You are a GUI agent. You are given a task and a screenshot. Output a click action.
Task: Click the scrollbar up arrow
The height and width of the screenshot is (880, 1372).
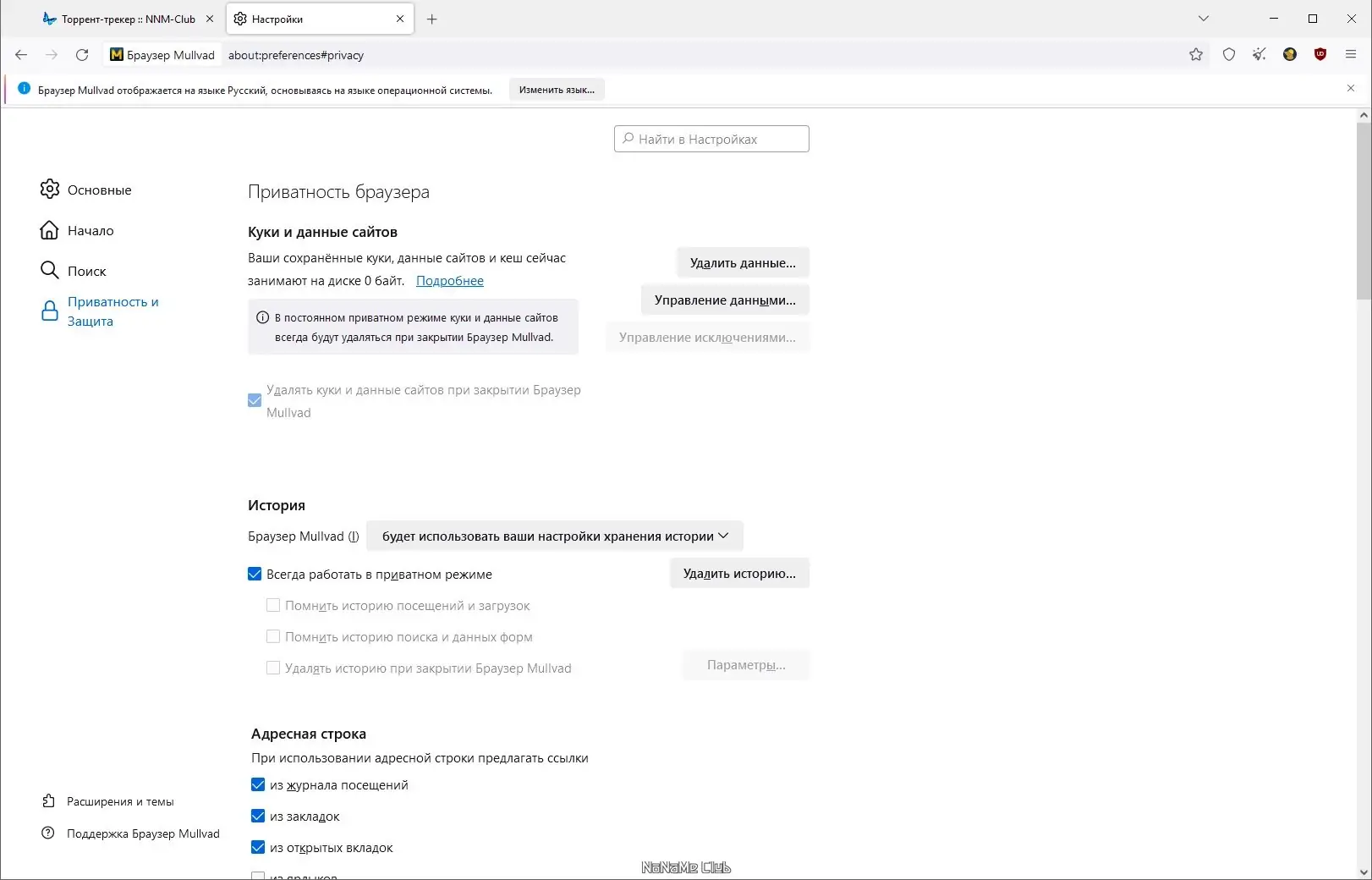[1364, 115]
